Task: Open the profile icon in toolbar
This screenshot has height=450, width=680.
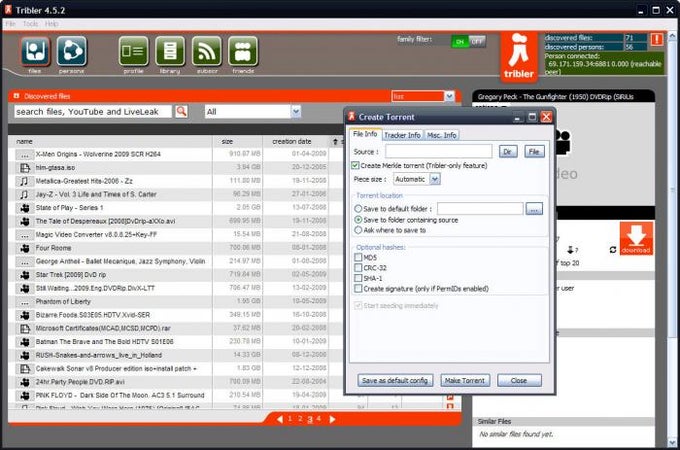Action: click(133, 51)
